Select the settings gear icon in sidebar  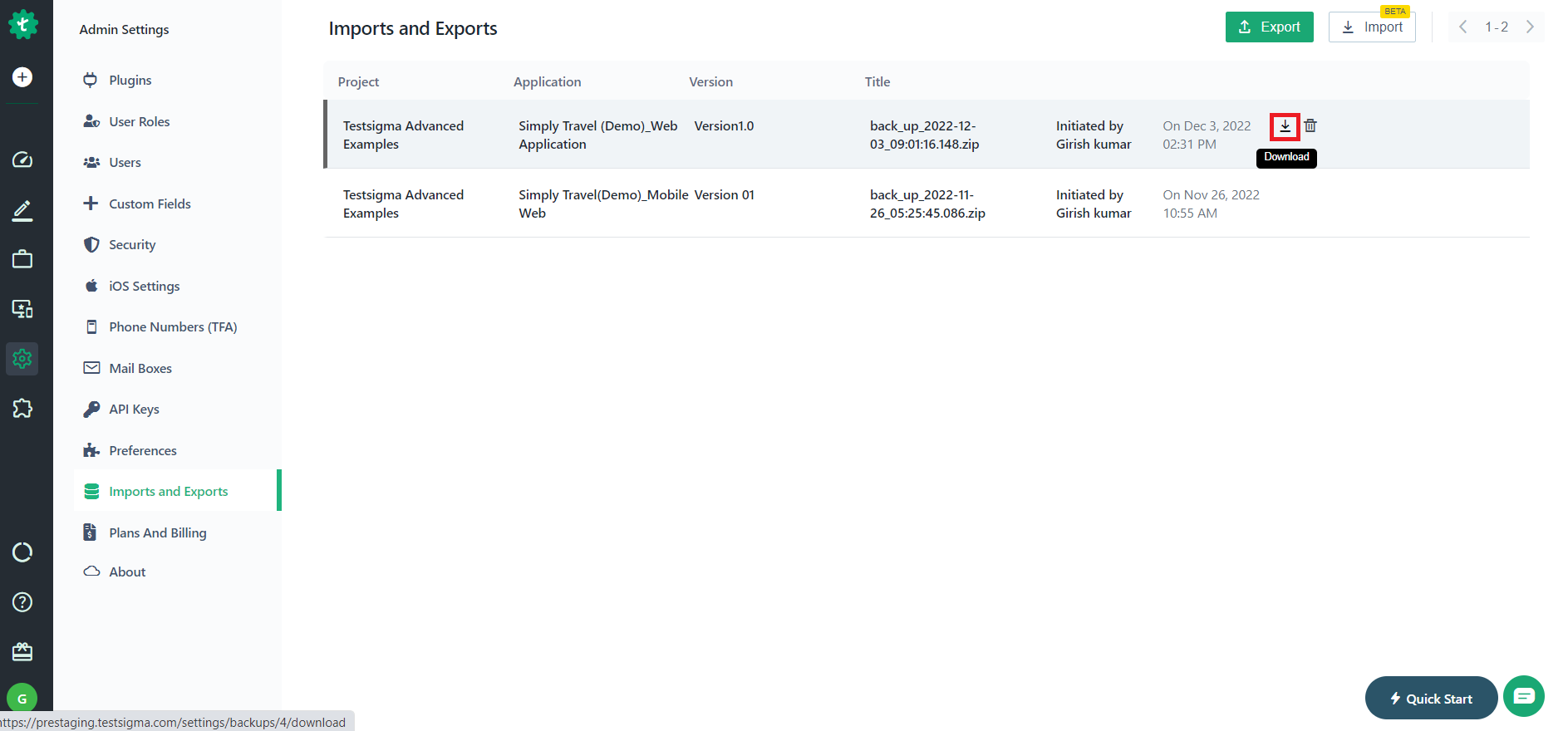(x=22, y=359)
